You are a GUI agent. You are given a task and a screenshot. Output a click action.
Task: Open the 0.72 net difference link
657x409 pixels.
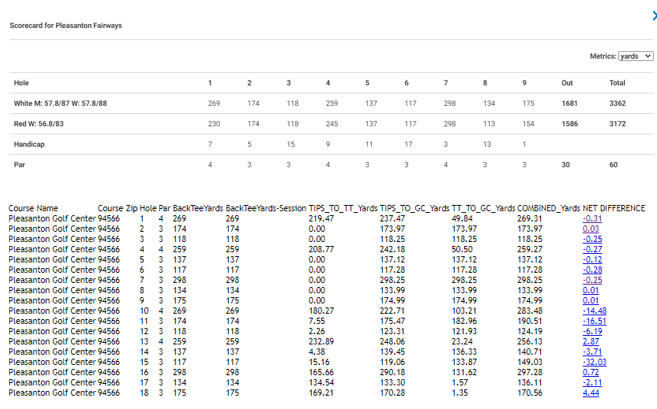click(x=590, y=373)
